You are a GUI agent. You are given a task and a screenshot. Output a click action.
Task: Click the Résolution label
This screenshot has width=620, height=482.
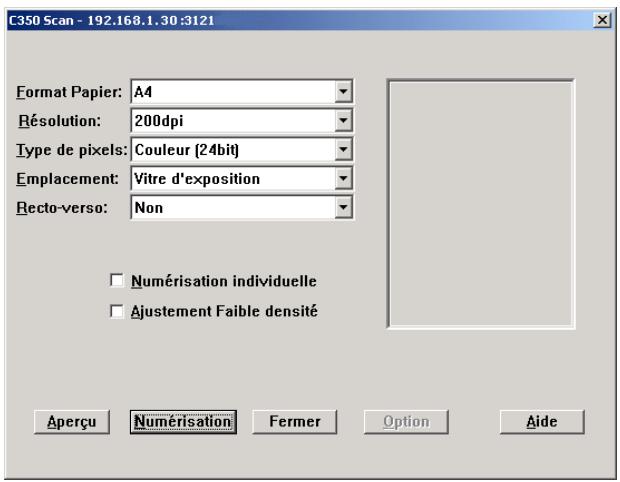(x=60, y=121)
